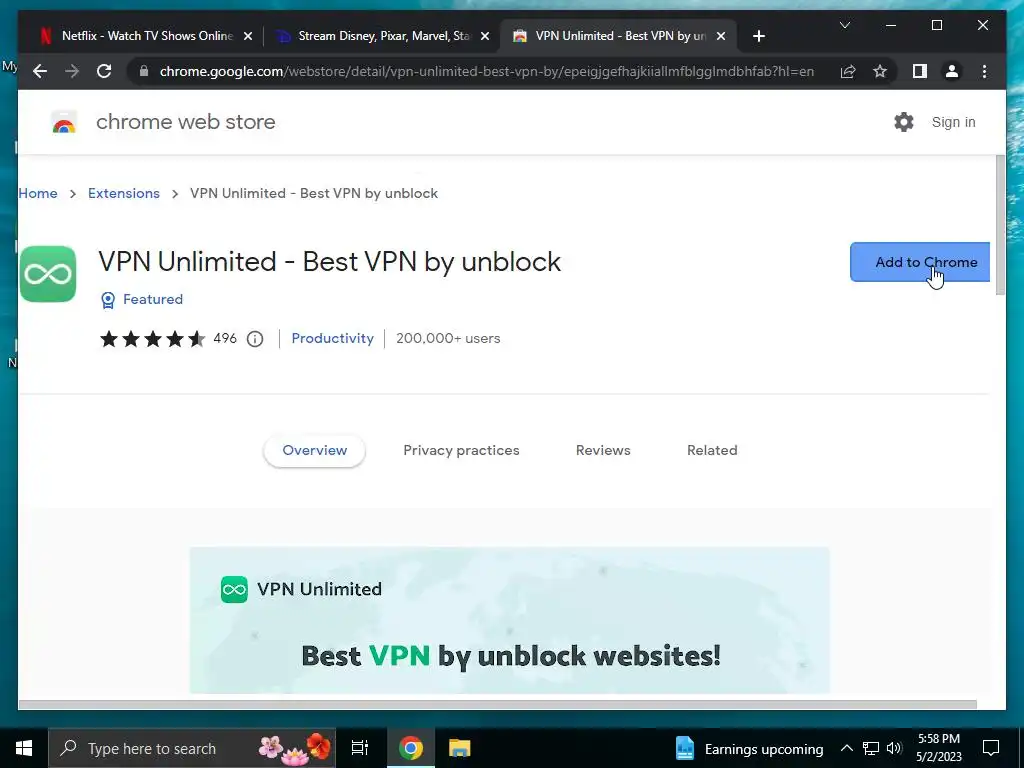Open the Privacy practices tab

click(x=461, y=450)
